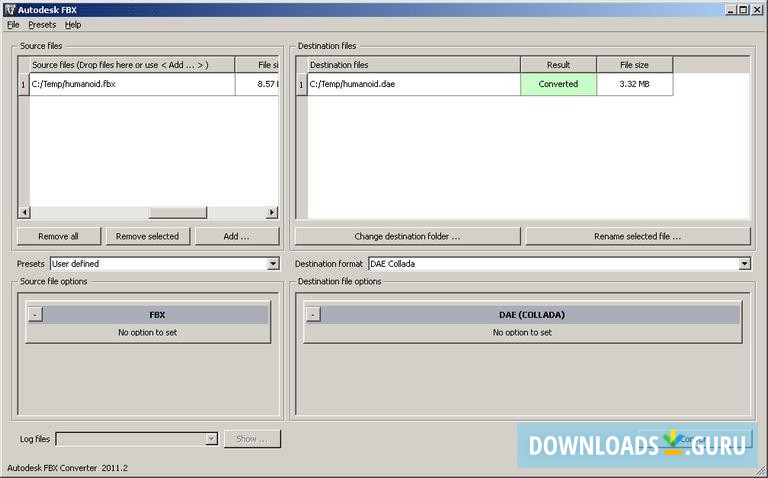Click the Result column header
768x478 pixels.
click(558, 65)
